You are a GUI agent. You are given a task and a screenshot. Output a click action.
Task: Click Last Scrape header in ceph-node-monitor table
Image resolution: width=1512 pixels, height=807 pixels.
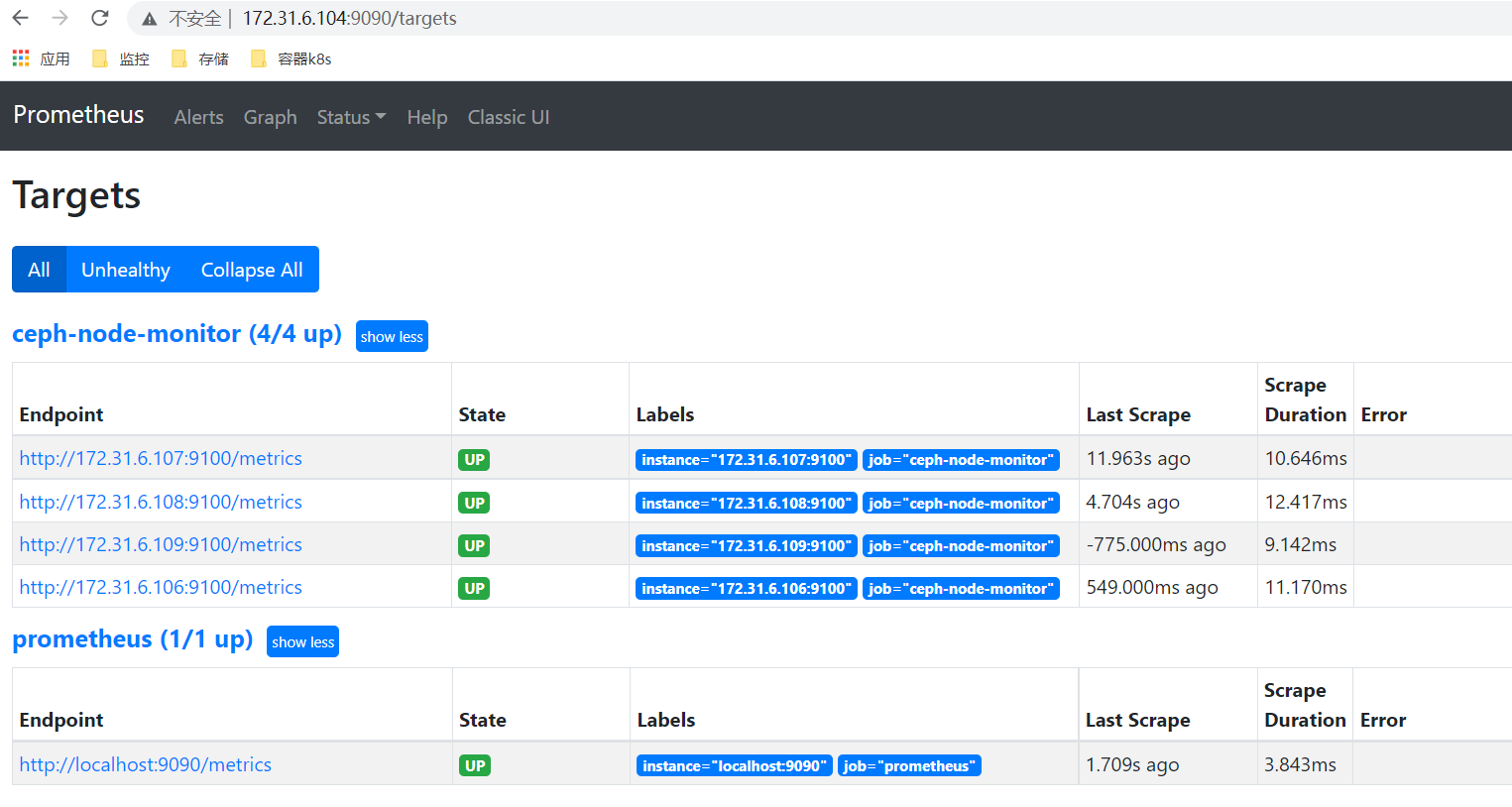click(x=1138, y=414)
